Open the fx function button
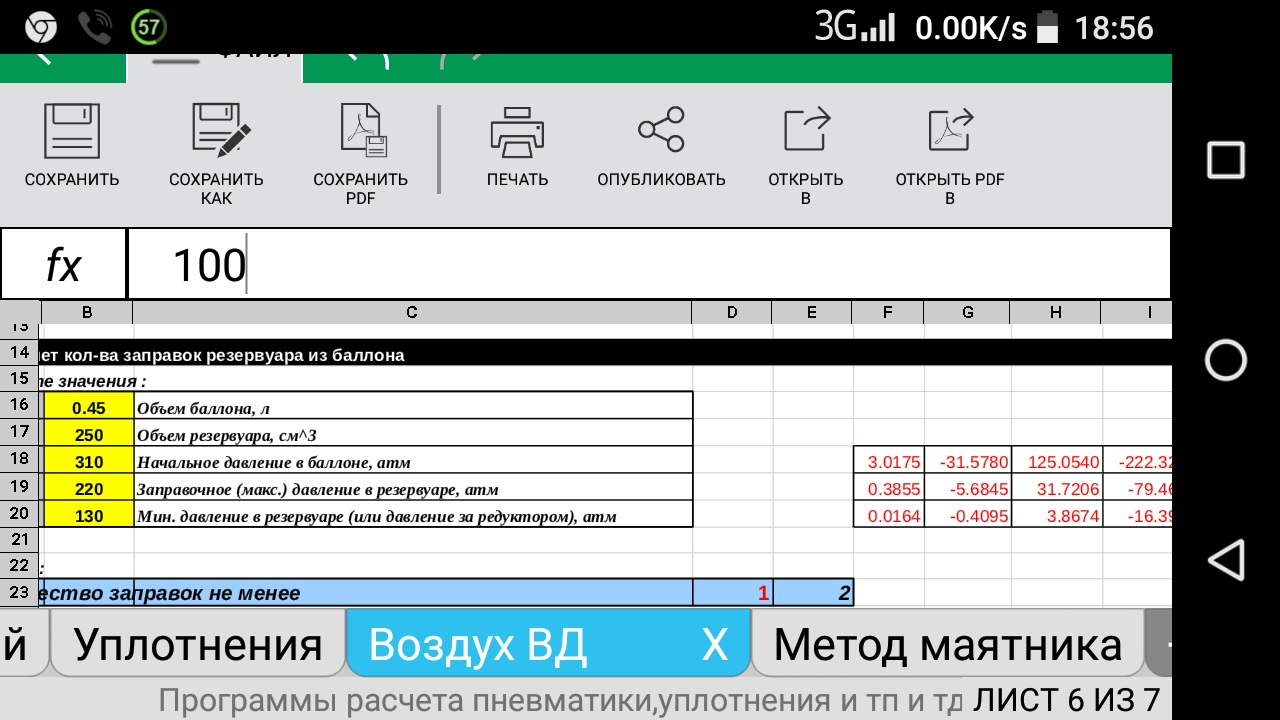 pyautogui.click(x=64, y=265)
